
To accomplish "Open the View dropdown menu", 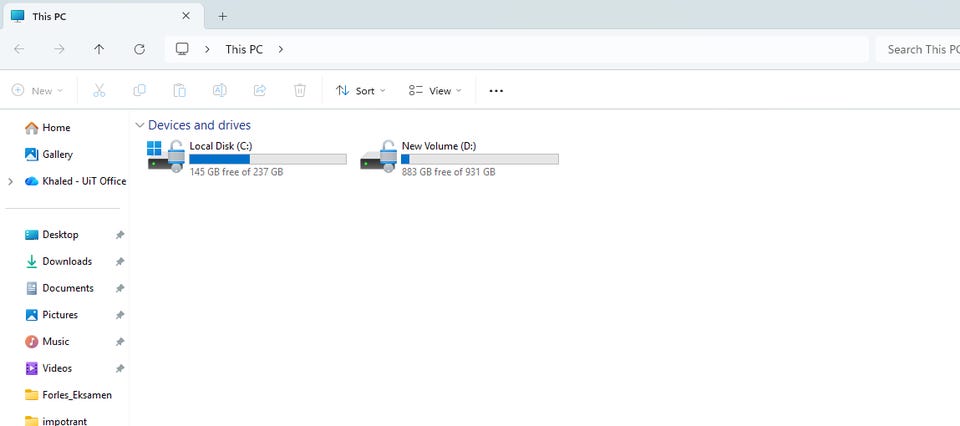I will point(435,91).
